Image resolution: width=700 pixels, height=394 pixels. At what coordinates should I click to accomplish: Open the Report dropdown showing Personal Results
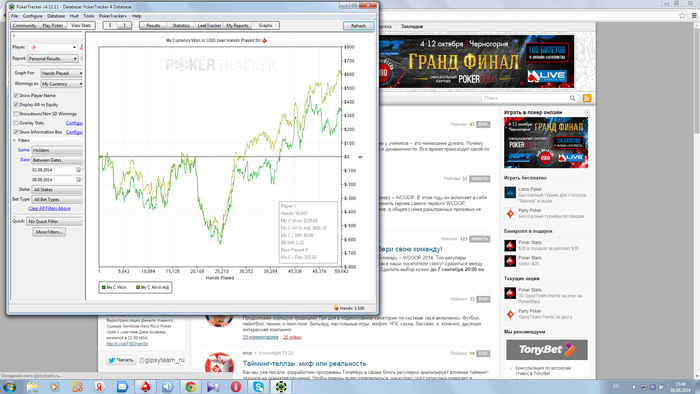point(53,58)
